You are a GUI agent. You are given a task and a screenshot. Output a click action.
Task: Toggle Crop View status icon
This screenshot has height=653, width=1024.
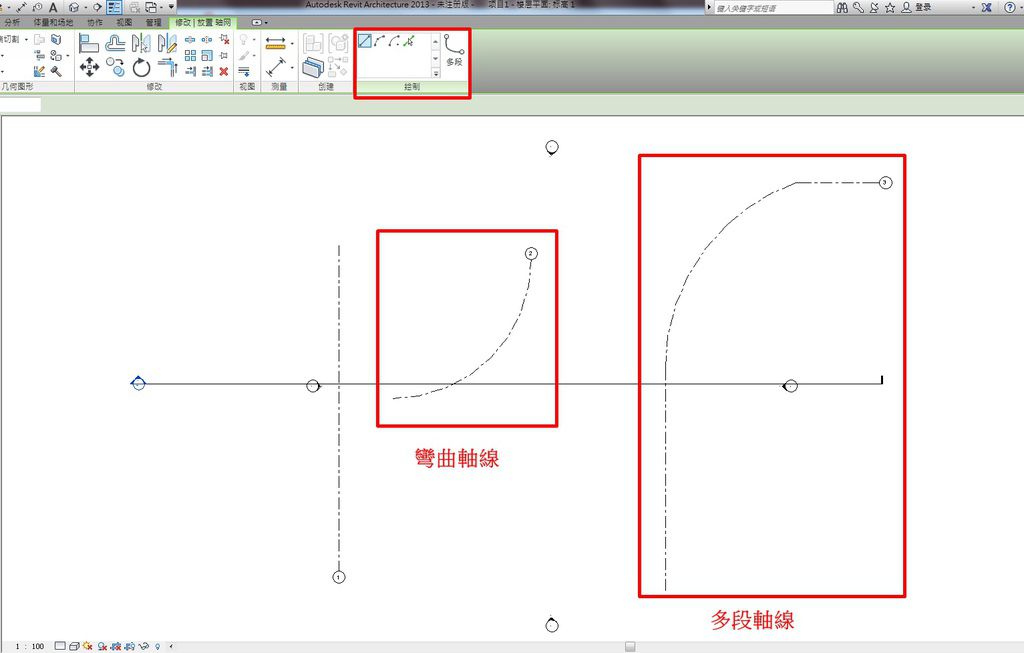(116, 646)
